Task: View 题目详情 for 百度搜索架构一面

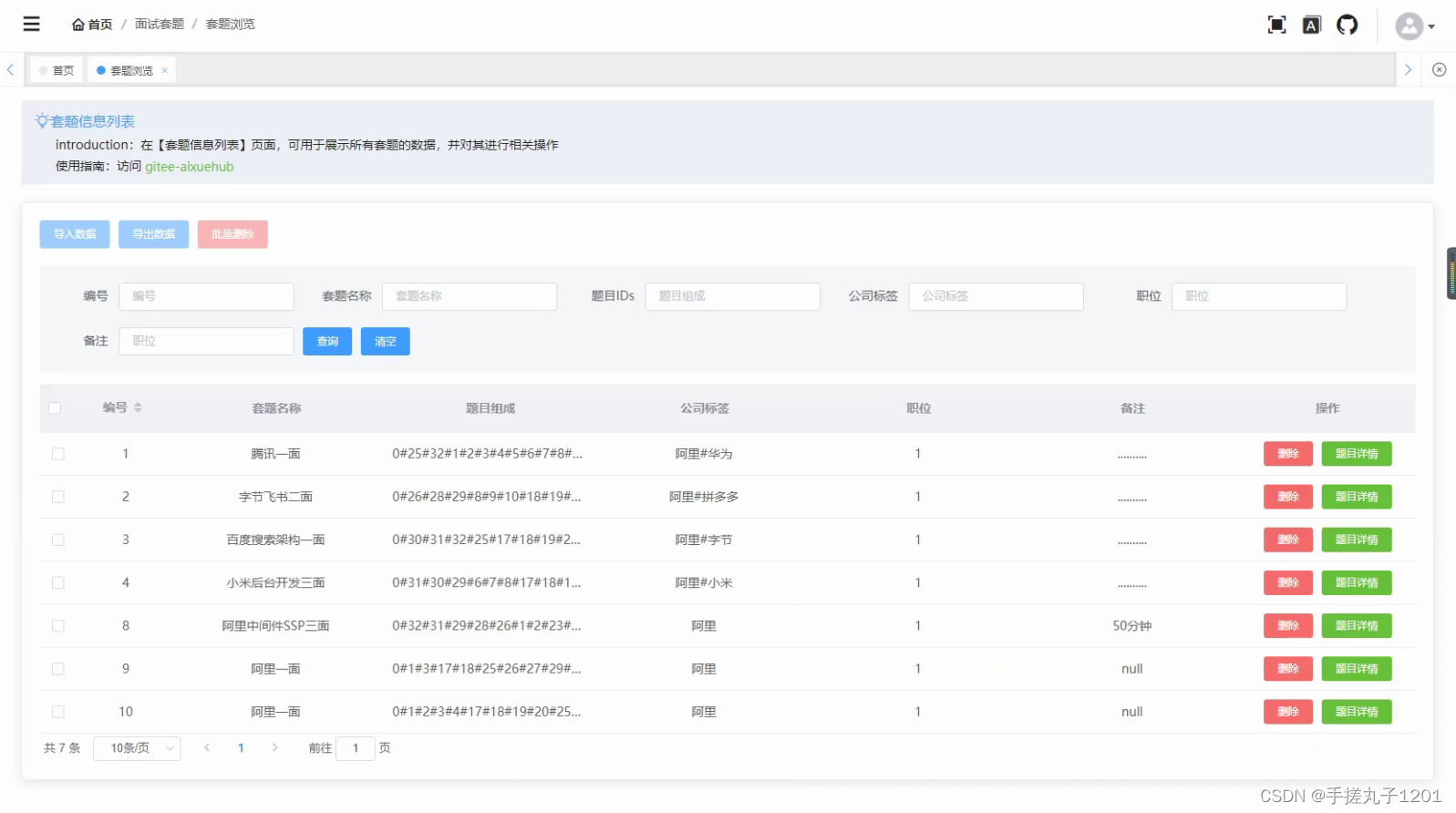Action: [x=1357, y=540]
